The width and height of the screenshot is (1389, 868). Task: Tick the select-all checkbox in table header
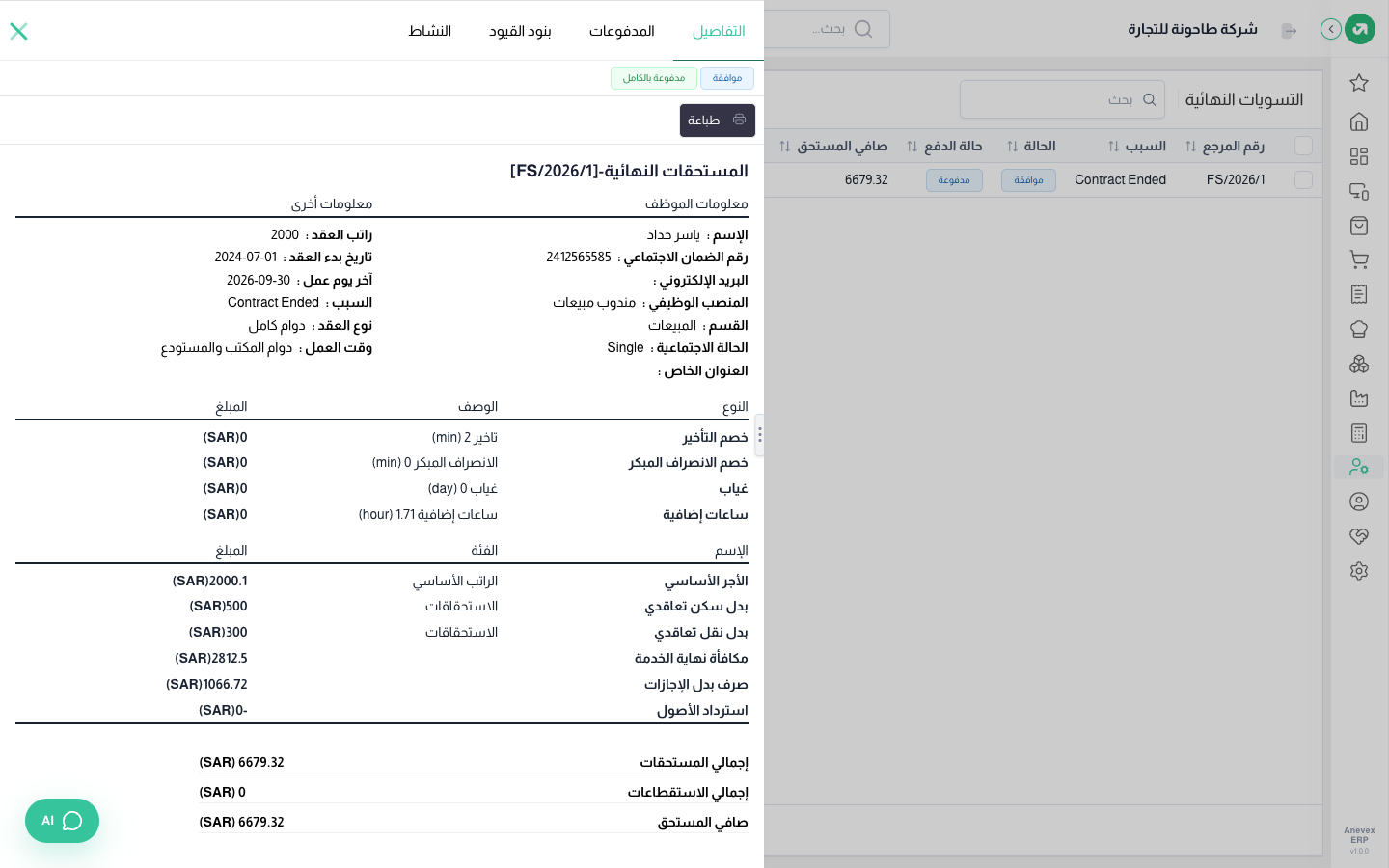tap(1303, 146)
